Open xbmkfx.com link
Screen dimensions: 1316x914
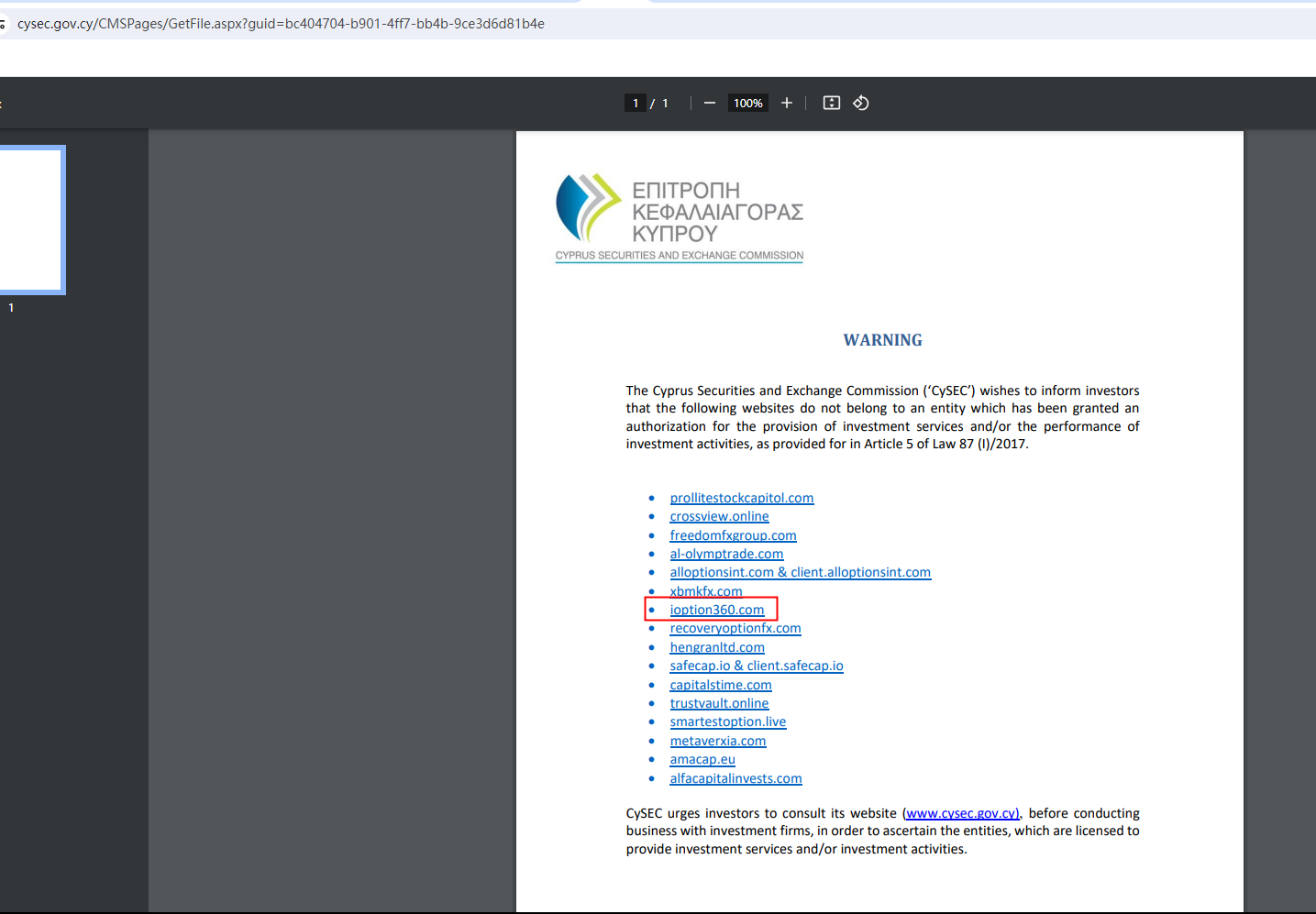click(x=706, y=591)
